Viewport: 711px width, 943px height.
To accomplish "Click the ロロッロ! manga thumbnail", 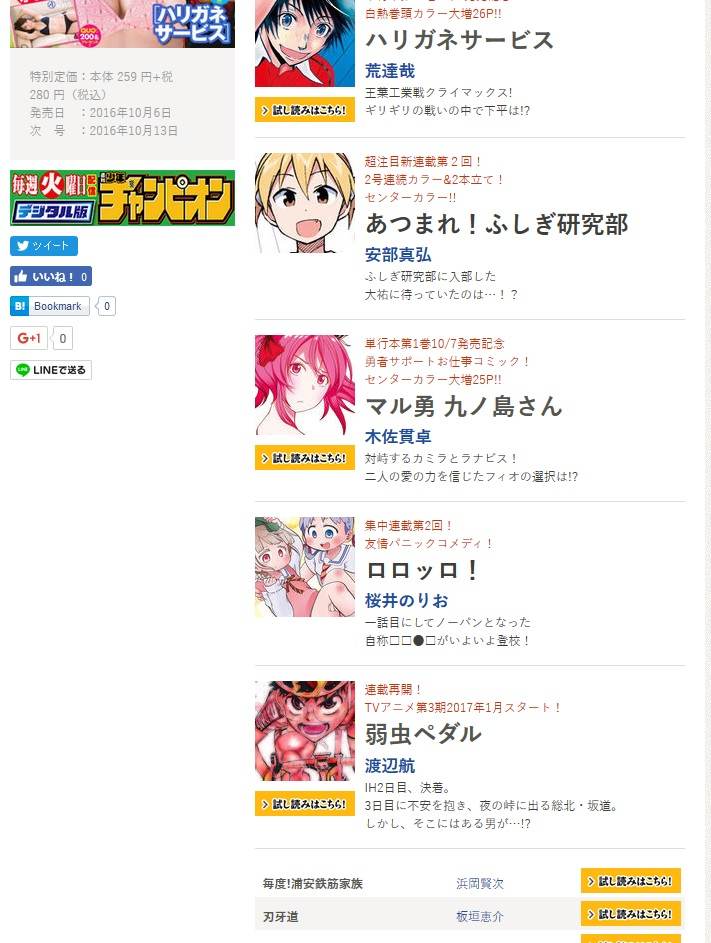I will click(x=305, y=567).
